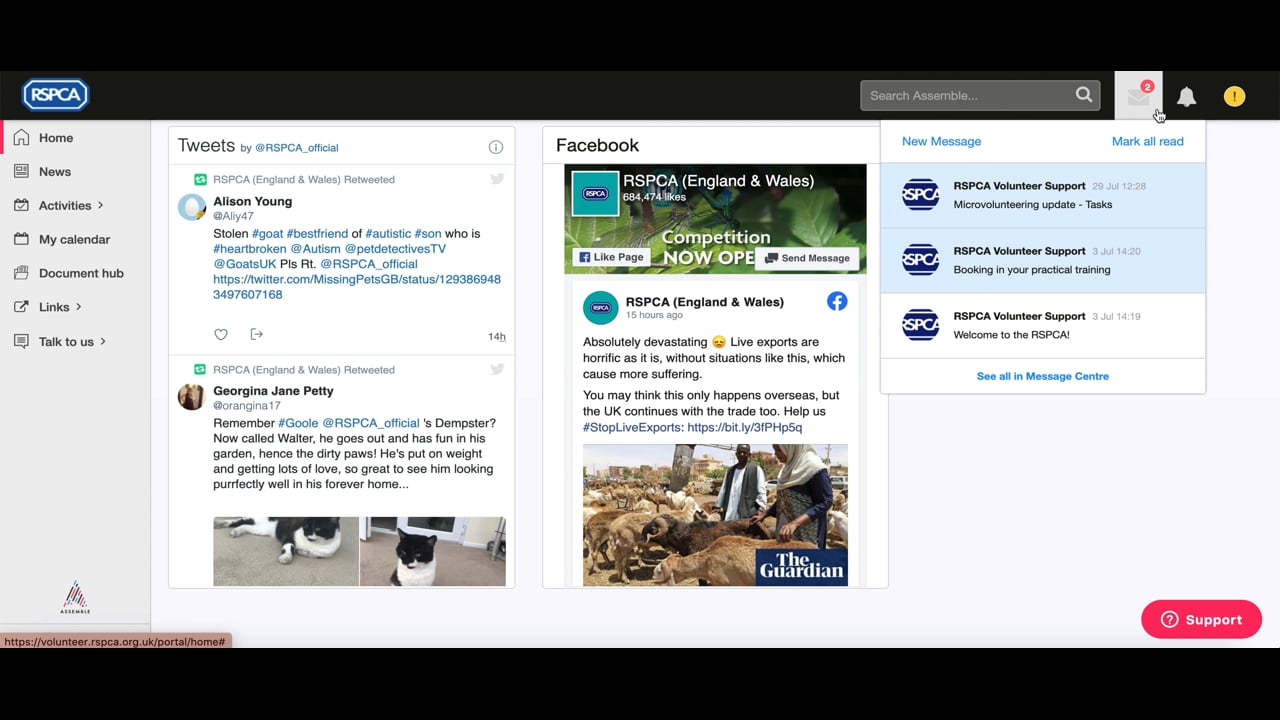Click the Activities checklist icon
The width and height of the screenshot is (1280, 720).
[21, 205]
